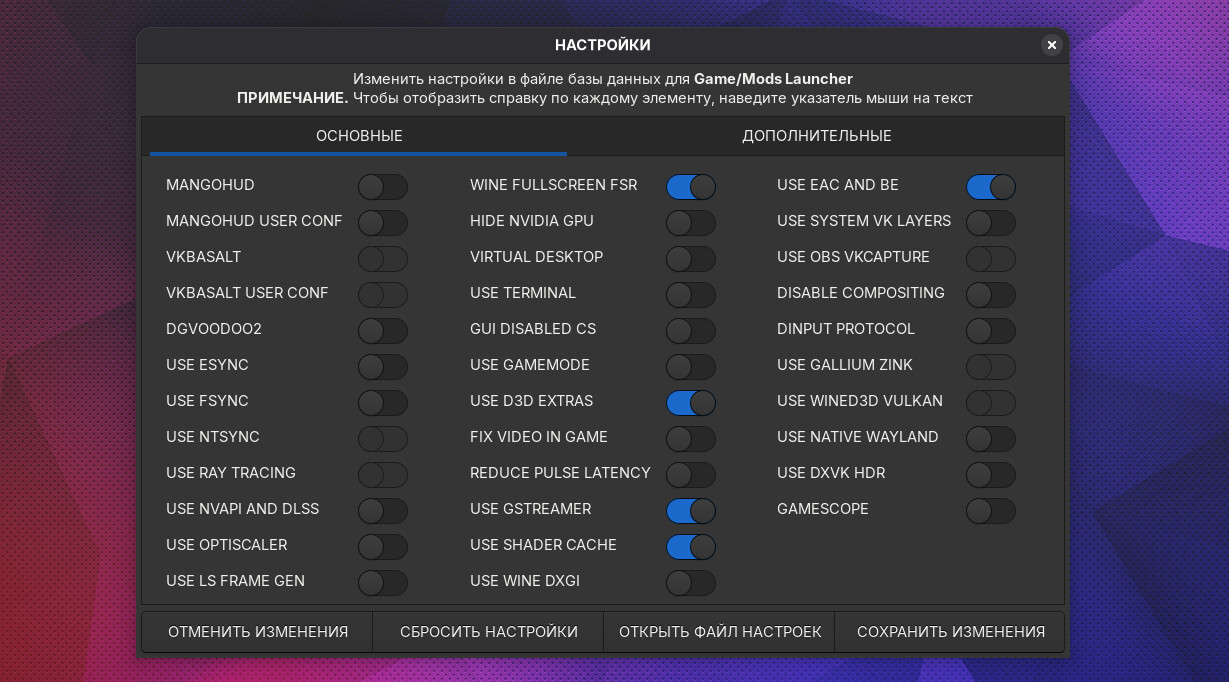Image resolution: width=1229 pixels, height=682 pixels.
Task: Switch off USE D3D EXTRAS
Action: (690, 402)
